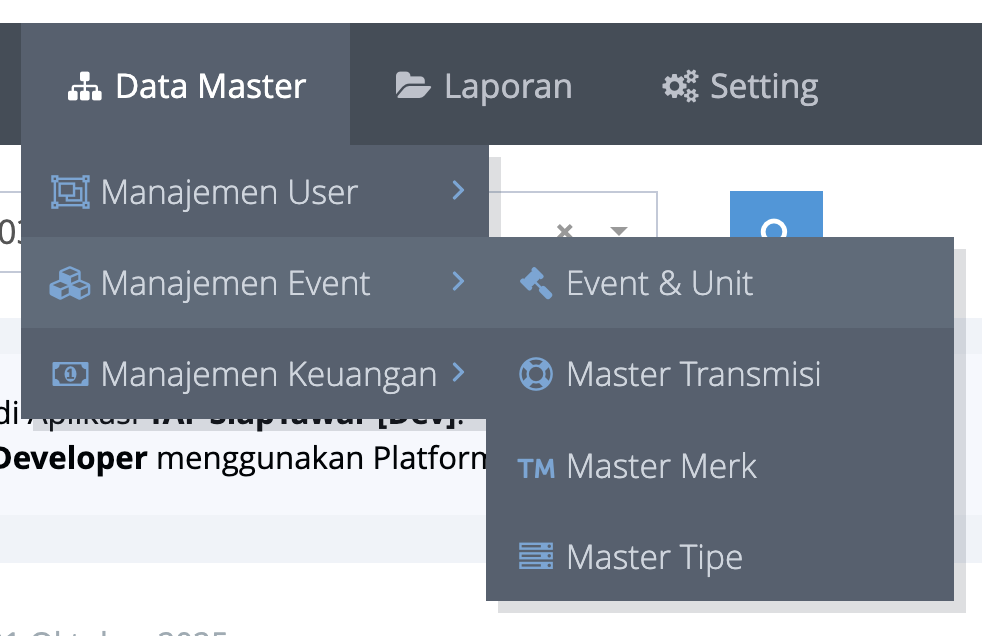Open the select box dropdown arrow
This screenshot has height=636, width=982.
619,230
